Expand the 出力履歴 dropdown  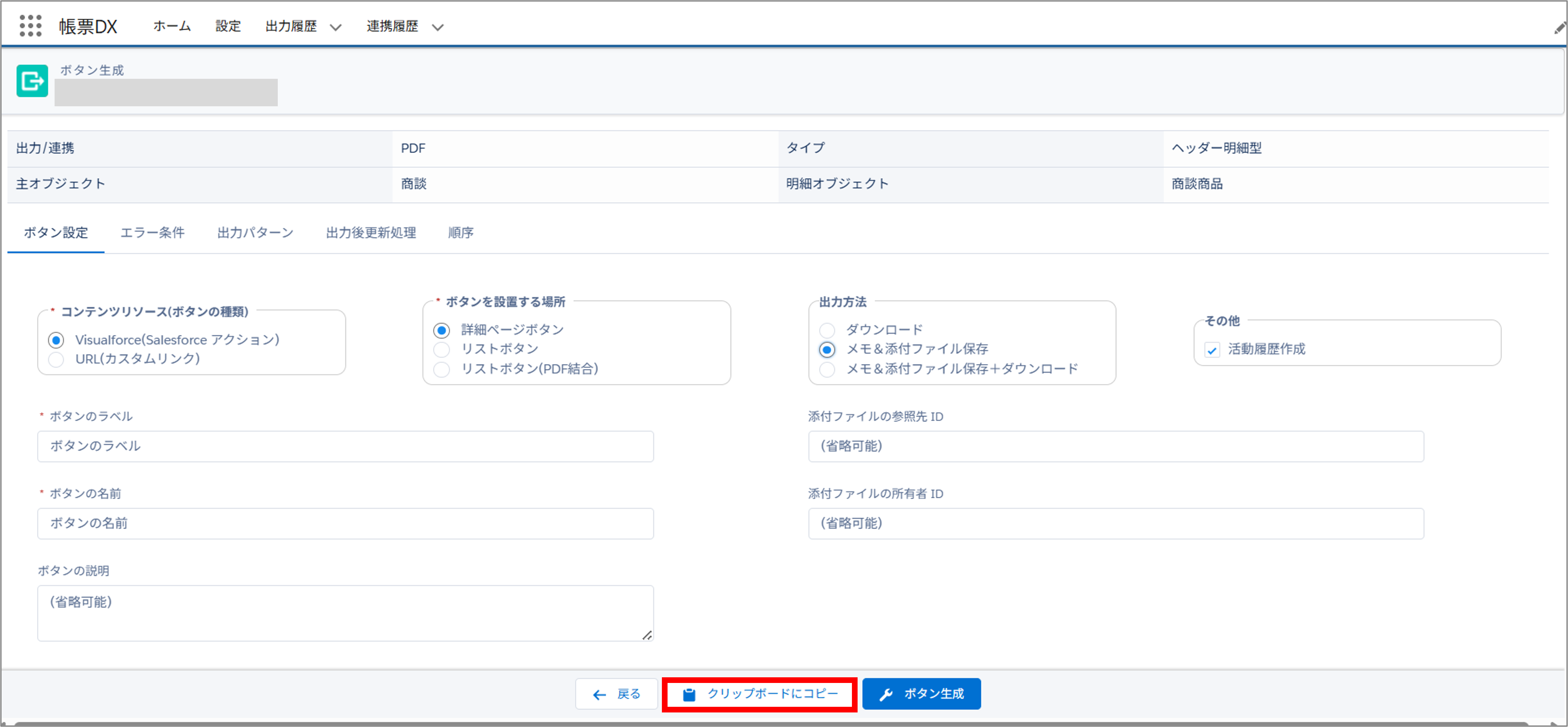pyautogui.click(x=335, y=27)
